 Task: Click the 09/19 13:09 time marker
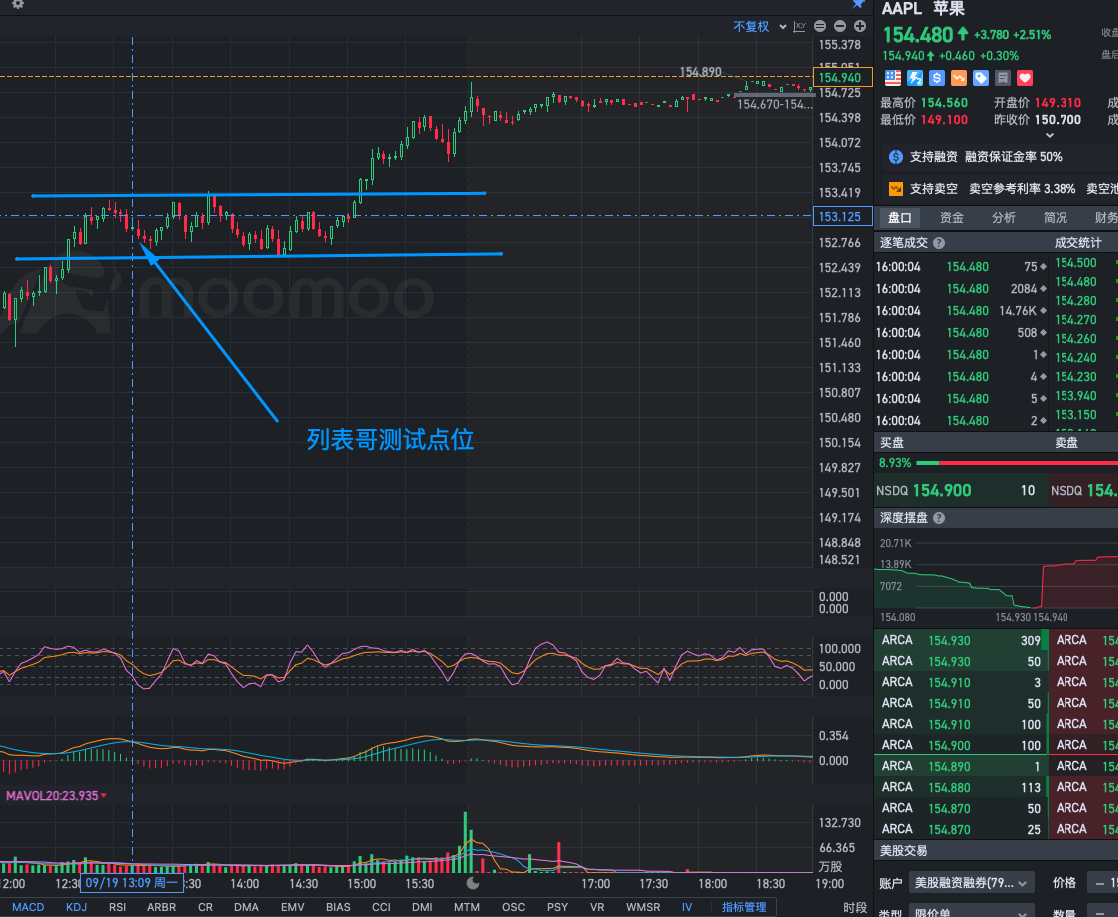click(x=132, y=883)
